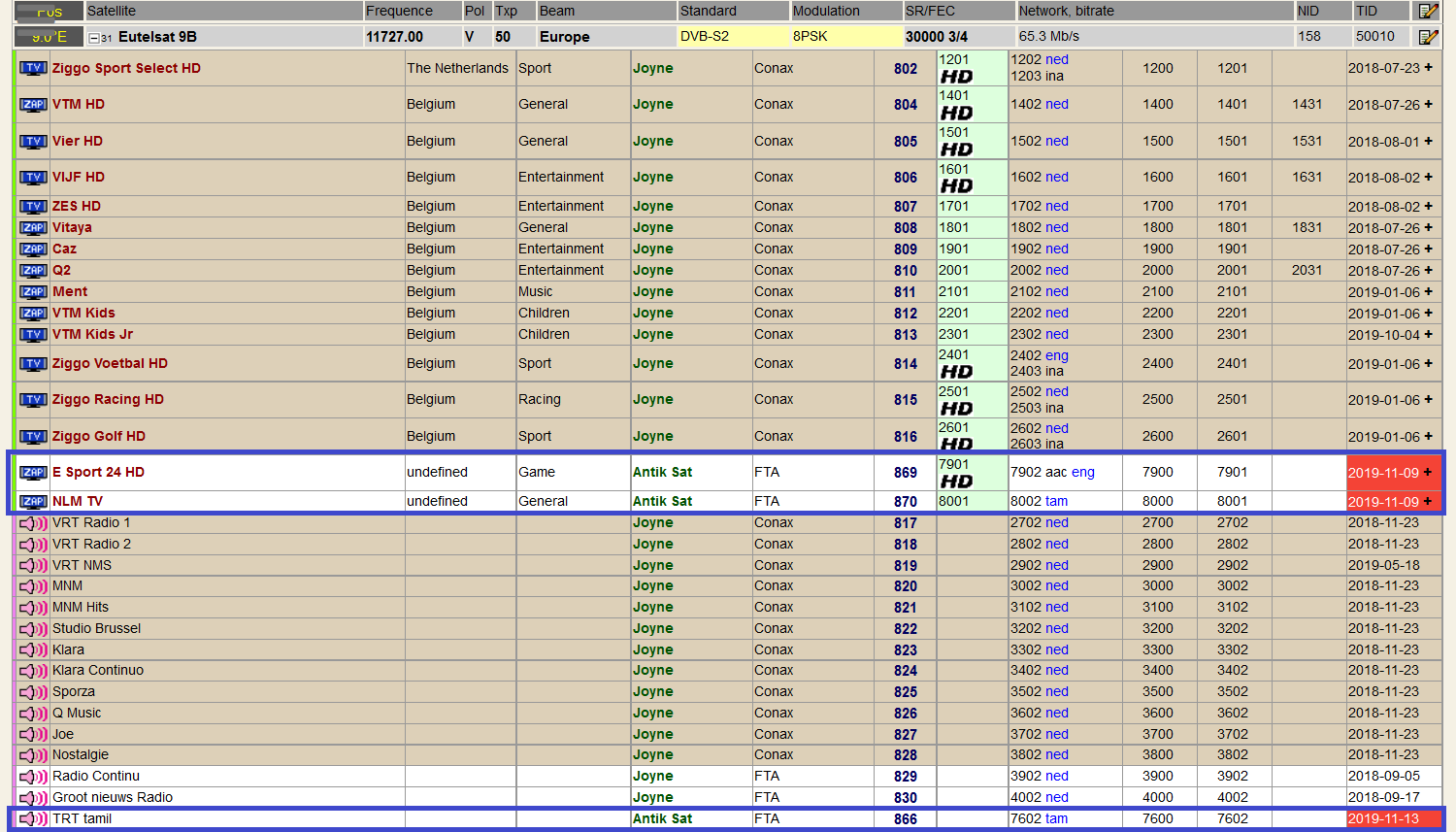The image size is (1456, 832).
Task: Open the Joyne package link for Vier HD
Action: [653, 141]
